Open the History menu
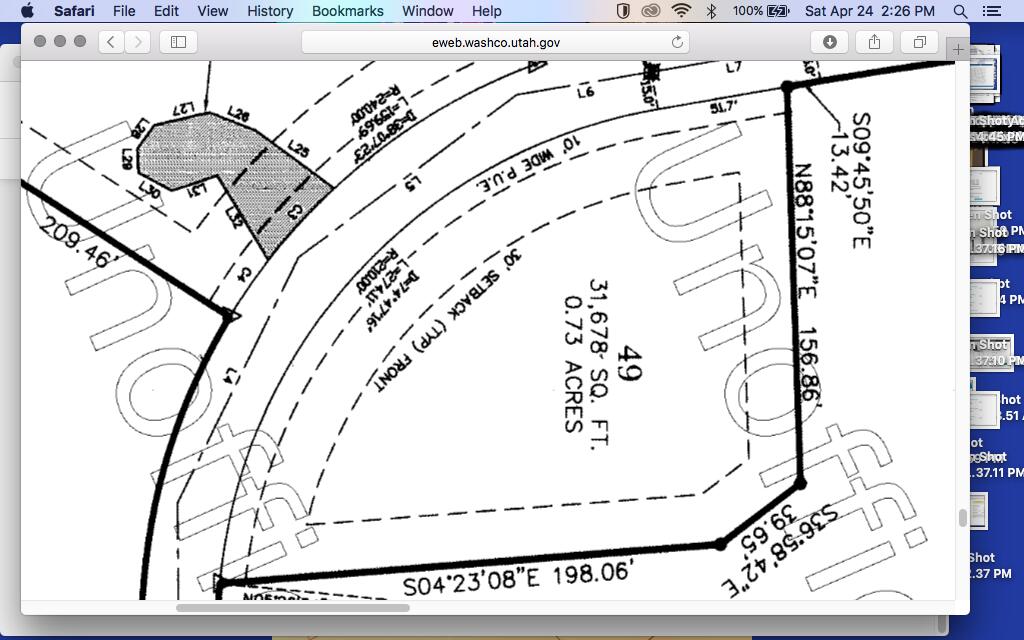Screen dimensions: 1024x640 270,10
